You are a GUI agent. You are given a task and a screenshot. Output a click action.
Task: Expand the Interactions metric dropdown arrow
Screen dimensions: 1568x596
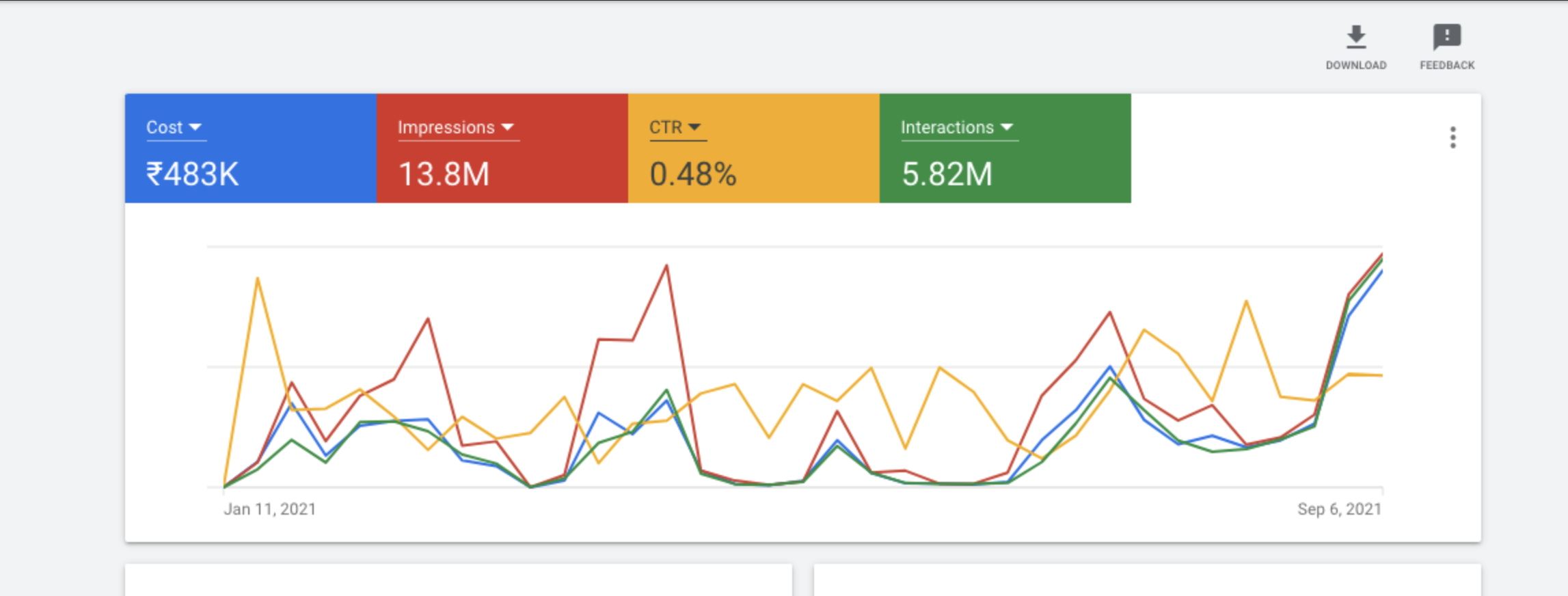[x=1006, y=127]
